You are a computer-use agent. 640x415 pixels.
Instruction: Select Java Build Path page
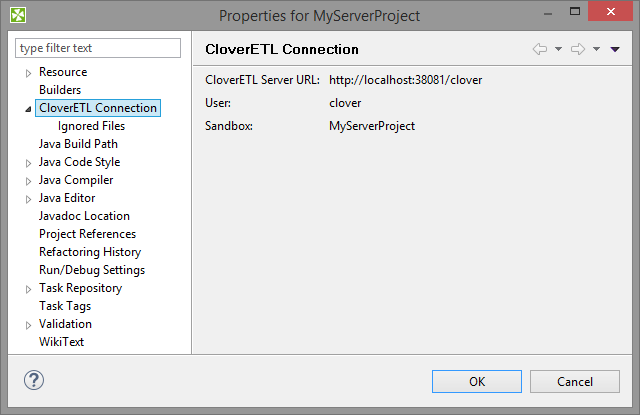click(78, 144)
